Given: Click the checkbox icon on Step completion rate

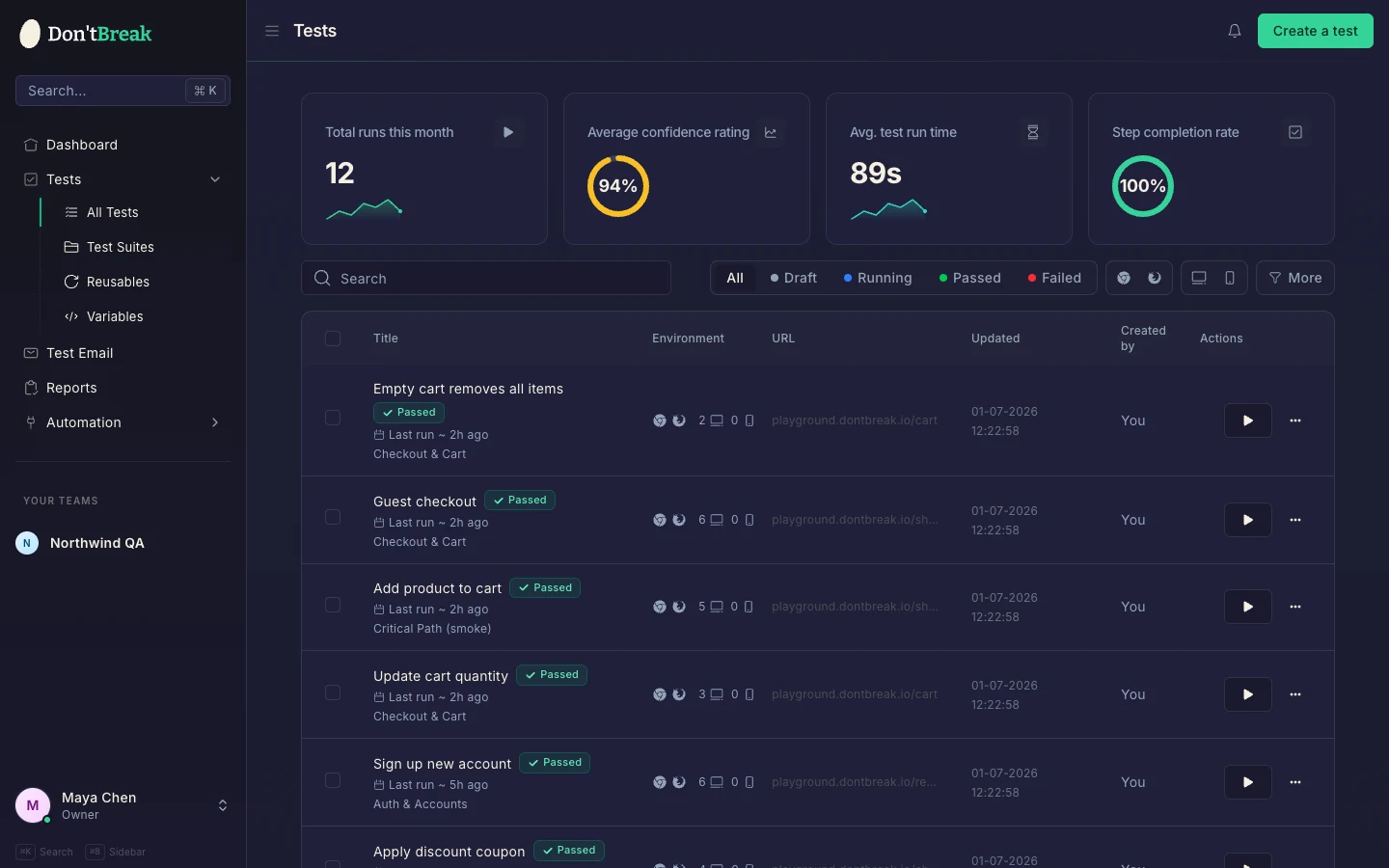Looking at the screenshot, I should [1295, 132].
